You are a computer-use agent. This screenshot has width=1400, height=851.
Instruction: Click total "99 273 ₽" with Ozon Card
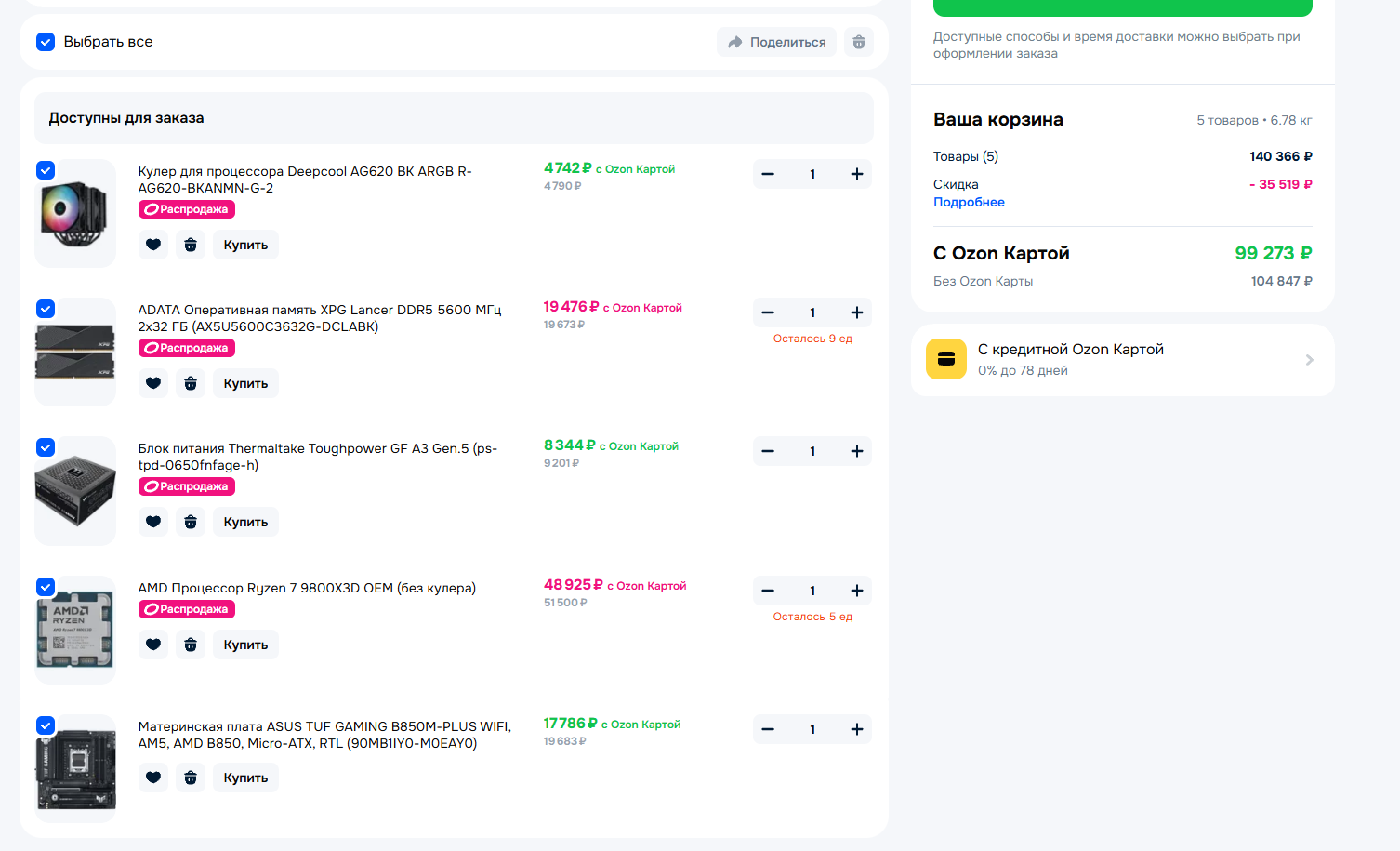click(x=1273, y=253)
